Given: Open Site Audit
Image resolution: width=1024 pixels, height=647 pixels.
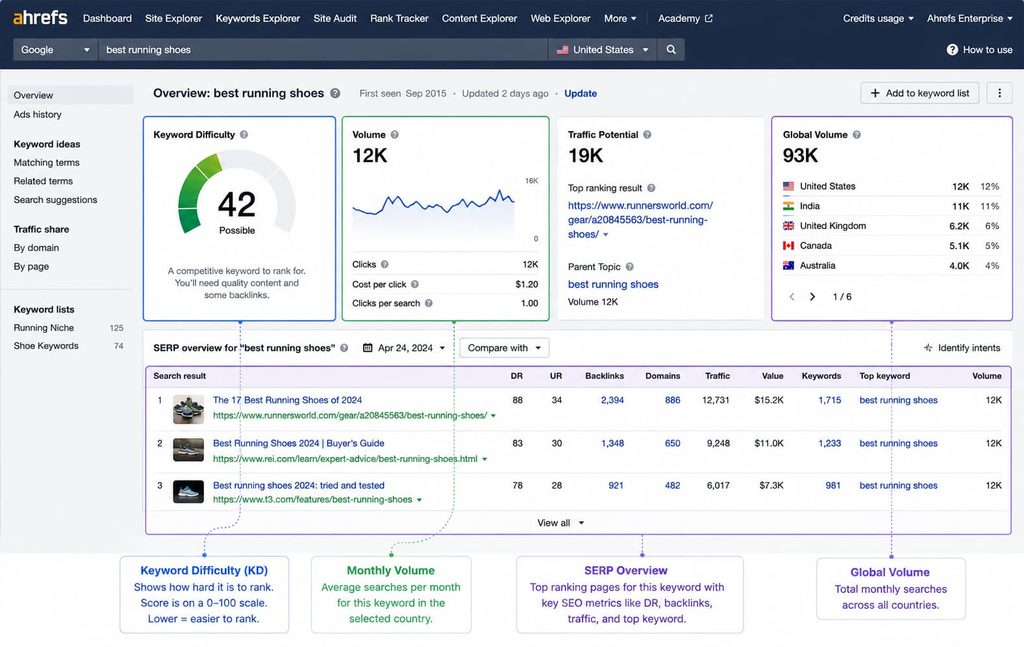Looking at the screenshot, I should (x=335, y=18).
